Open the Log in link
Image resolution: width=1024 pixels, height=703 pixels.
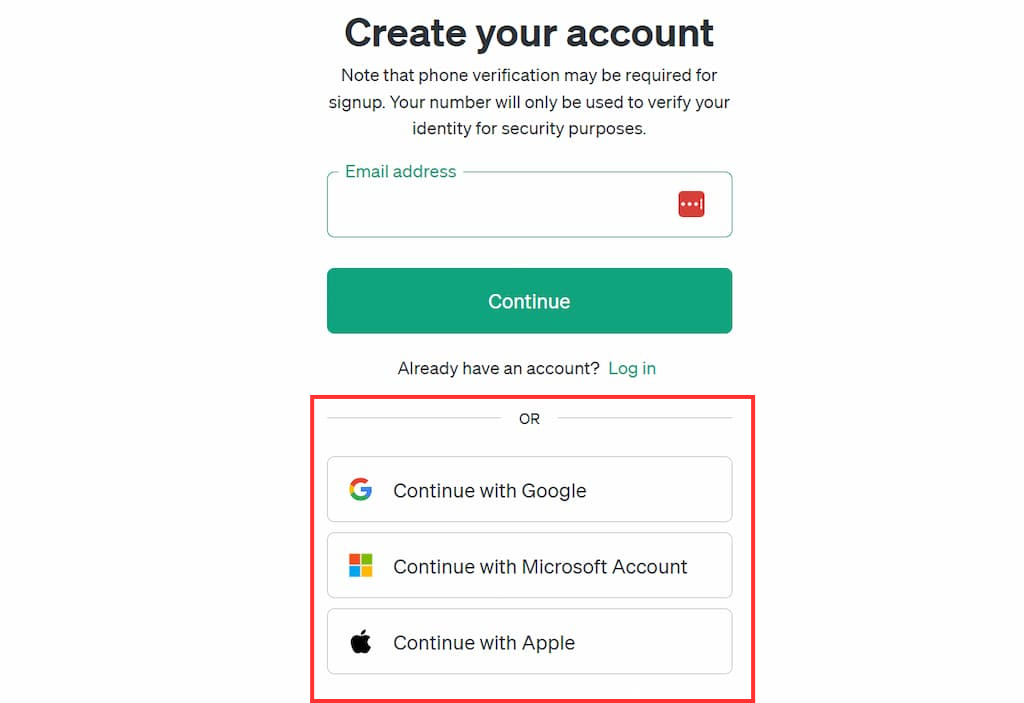[632, 368]
